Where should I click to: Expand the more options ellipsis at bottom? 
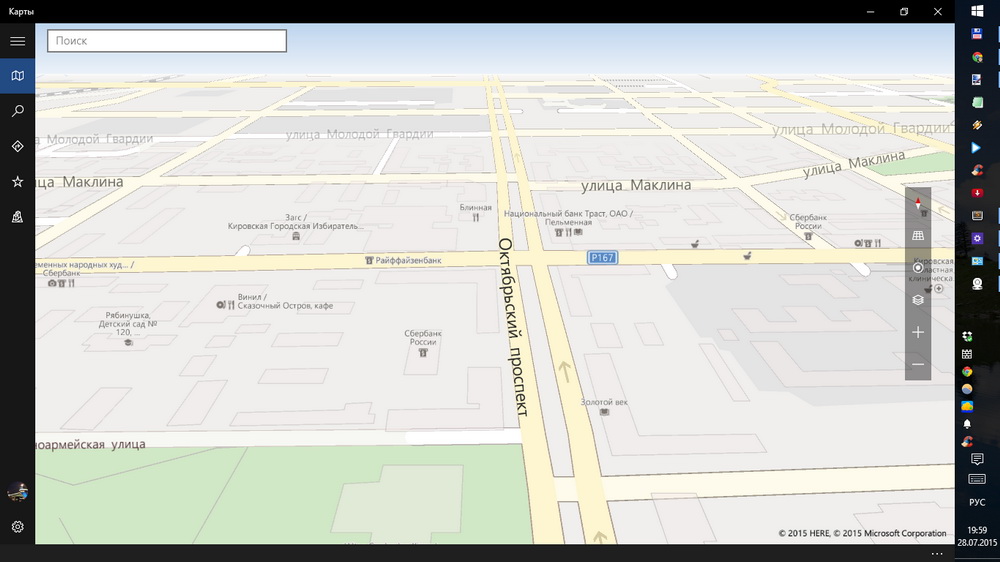[x=936, y=554]
